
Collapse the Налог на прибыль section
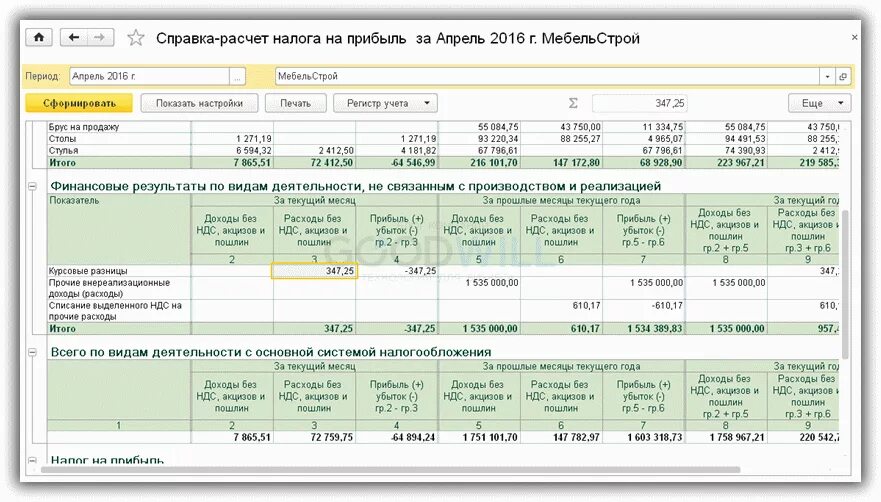pos(33,460)
